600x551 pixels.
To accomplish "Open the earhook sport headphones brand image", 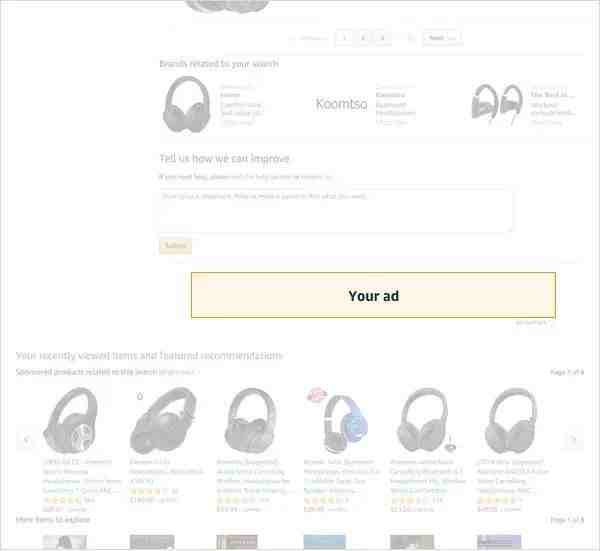I will (x=497, y=104).
